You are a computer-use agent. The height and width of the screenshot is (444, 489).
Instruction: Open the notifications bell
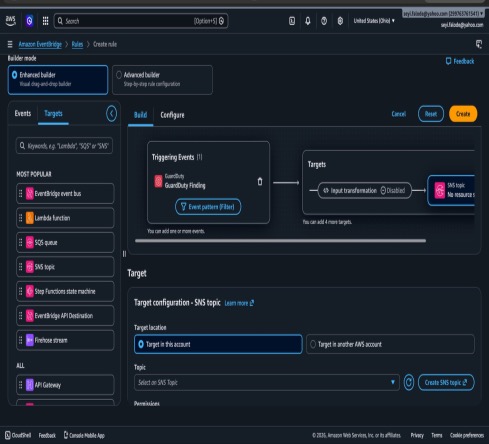[308, 21]
